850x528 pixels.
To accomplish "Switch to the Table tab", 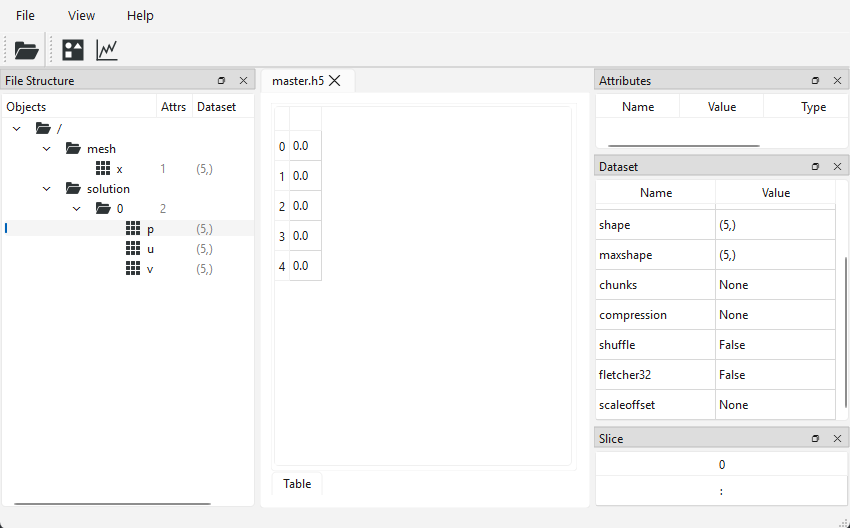I will click(297, 484).
